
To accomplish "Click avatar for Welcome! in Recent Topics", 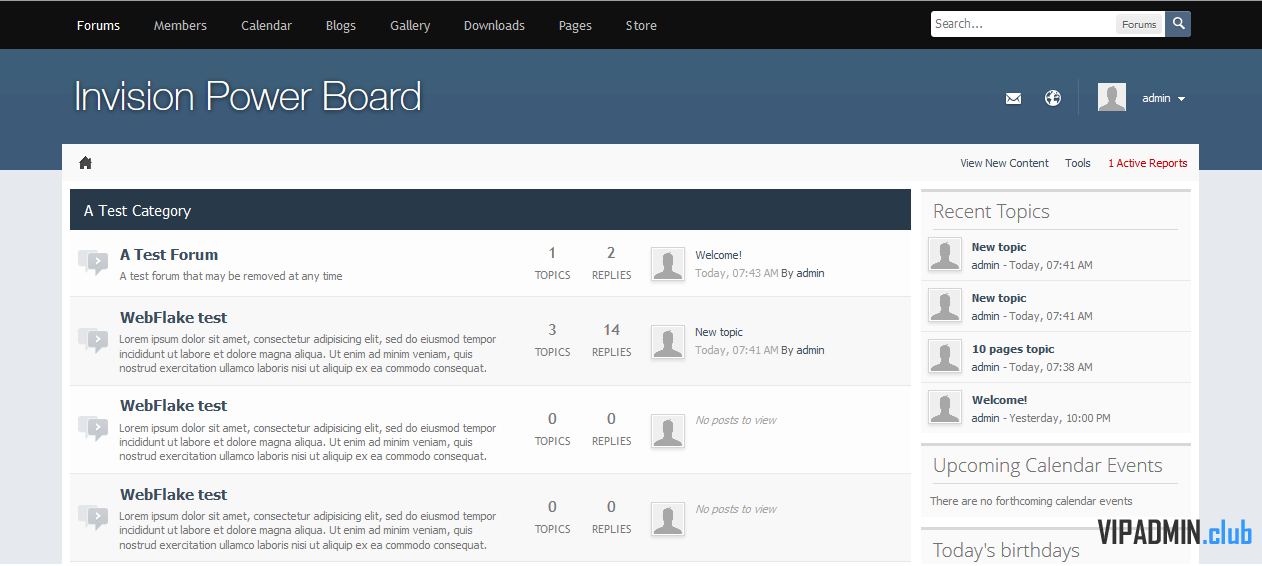I will (945, 408).
